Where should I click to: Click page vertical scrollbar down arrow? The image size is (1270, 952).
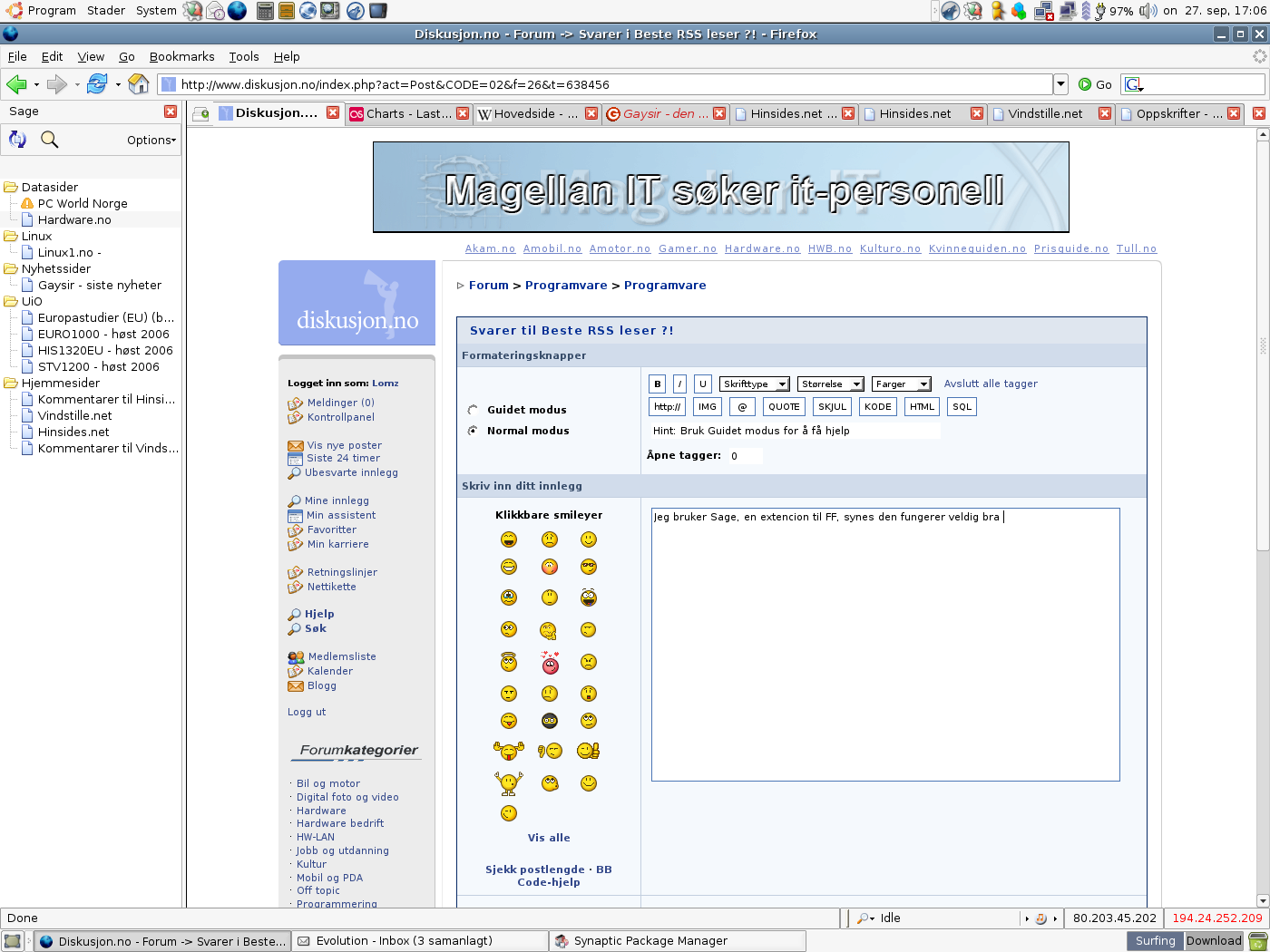tap(1263, 900)
